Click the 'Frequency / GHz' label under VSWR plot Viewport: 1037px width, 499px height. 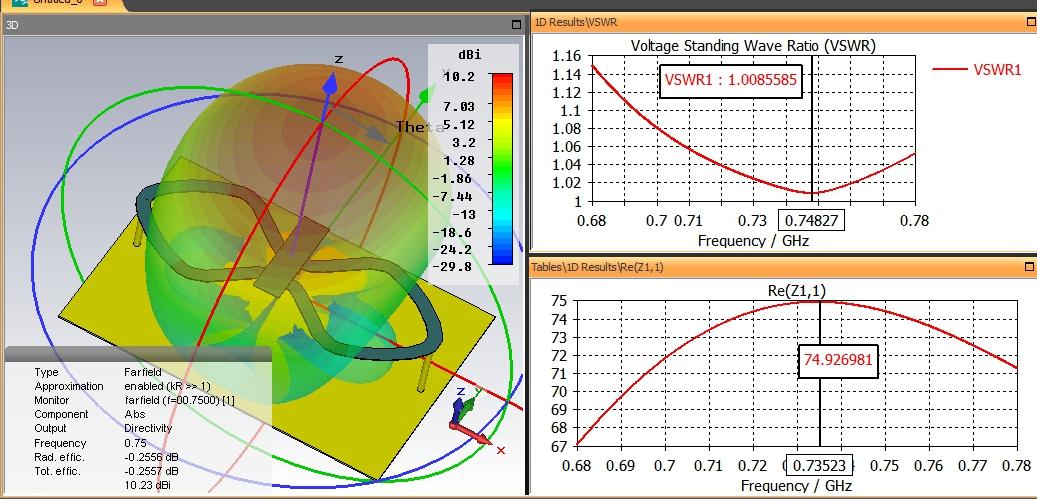coord(753,240)
